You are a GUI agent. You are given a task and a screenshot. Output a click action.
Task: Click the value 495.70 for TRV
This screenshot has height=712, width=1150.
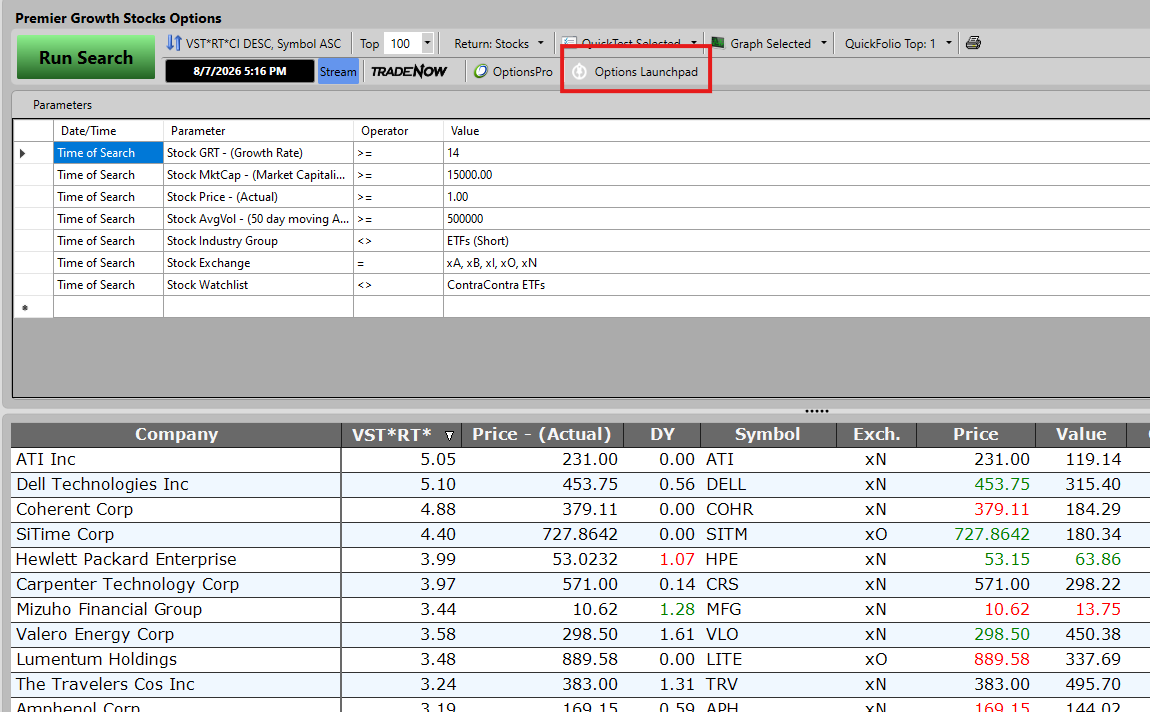point(1080,684)
